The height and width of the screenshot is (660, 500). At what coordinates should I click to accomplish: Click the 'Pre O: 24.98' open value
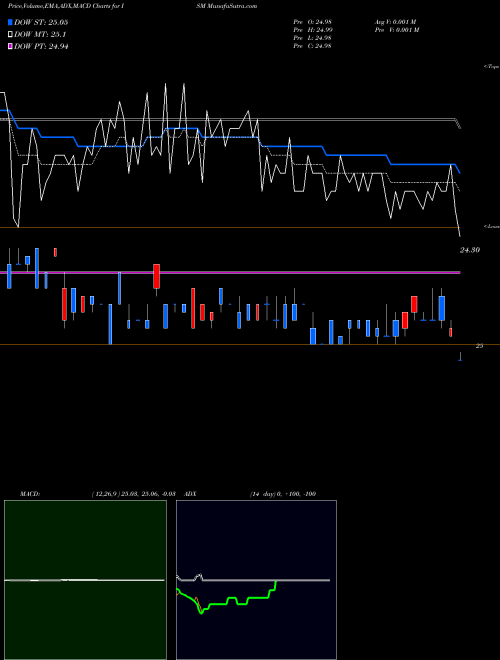click(x=312, y=22)
